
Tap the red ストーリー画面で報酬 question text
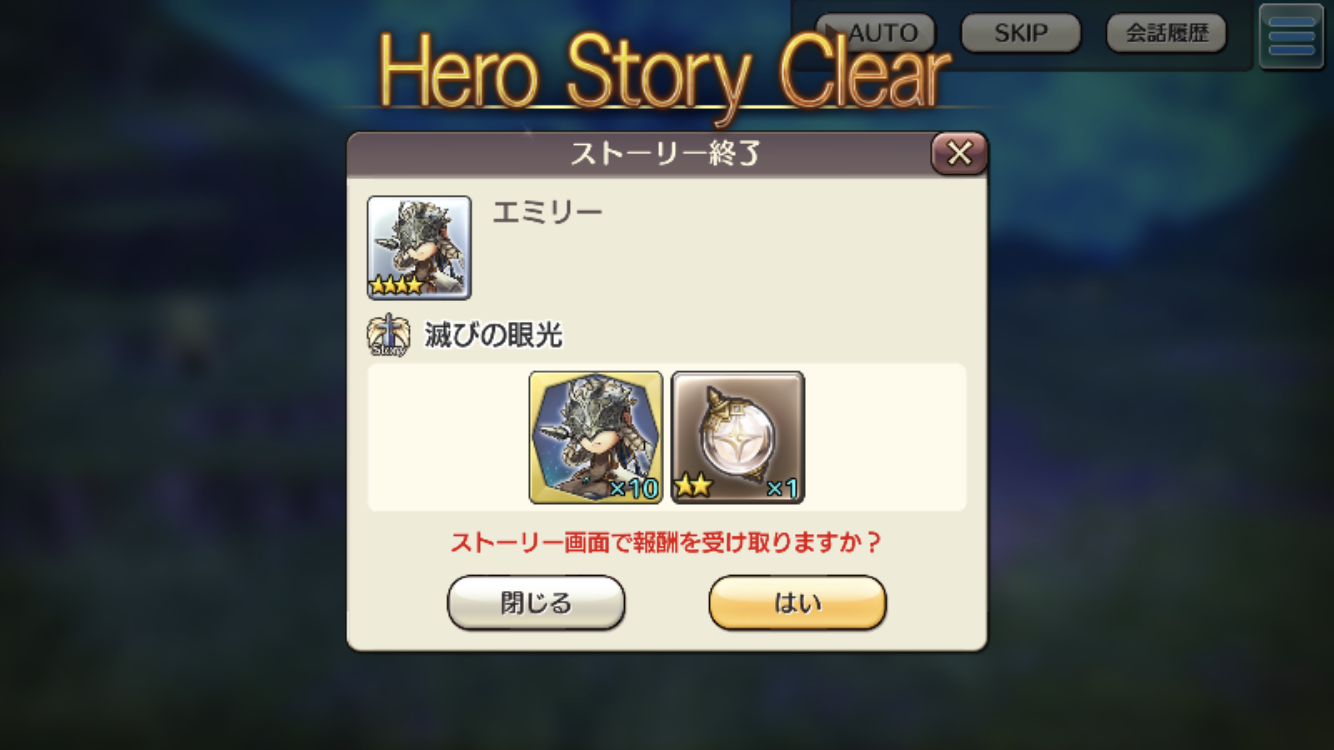(667, 543)
